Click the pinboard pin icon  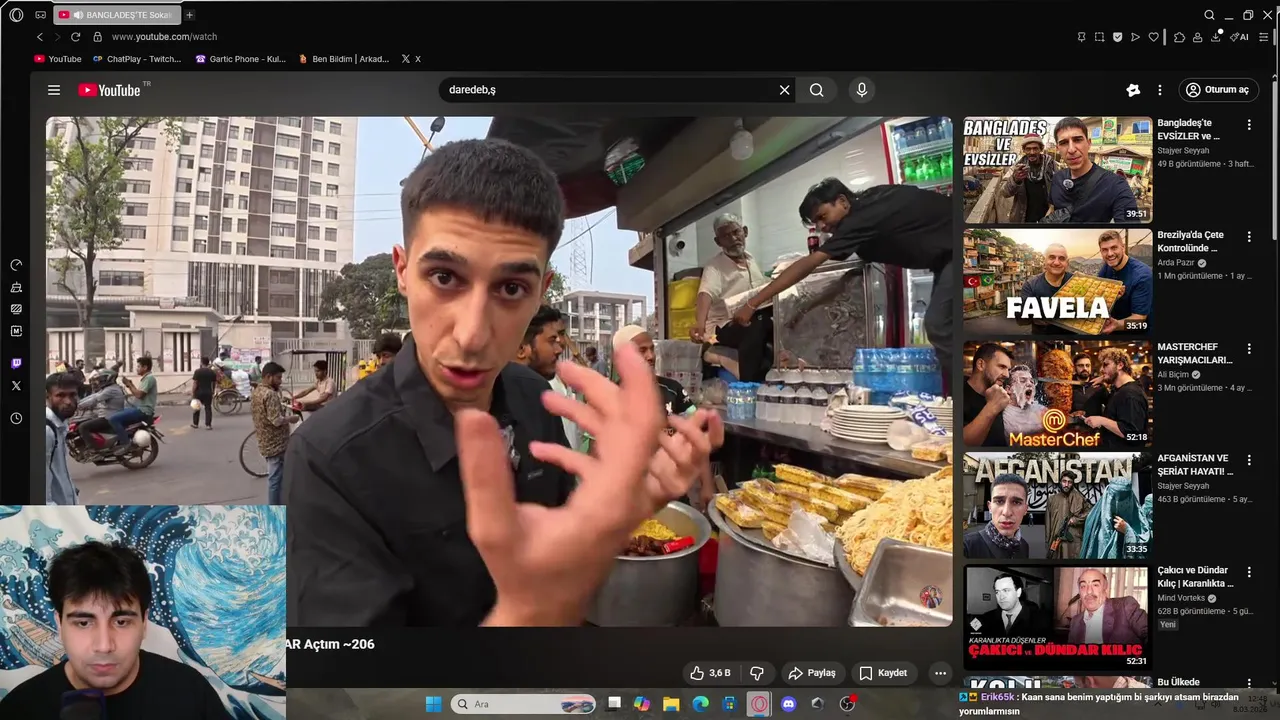pyautogui.click(x=1081, y=37)
